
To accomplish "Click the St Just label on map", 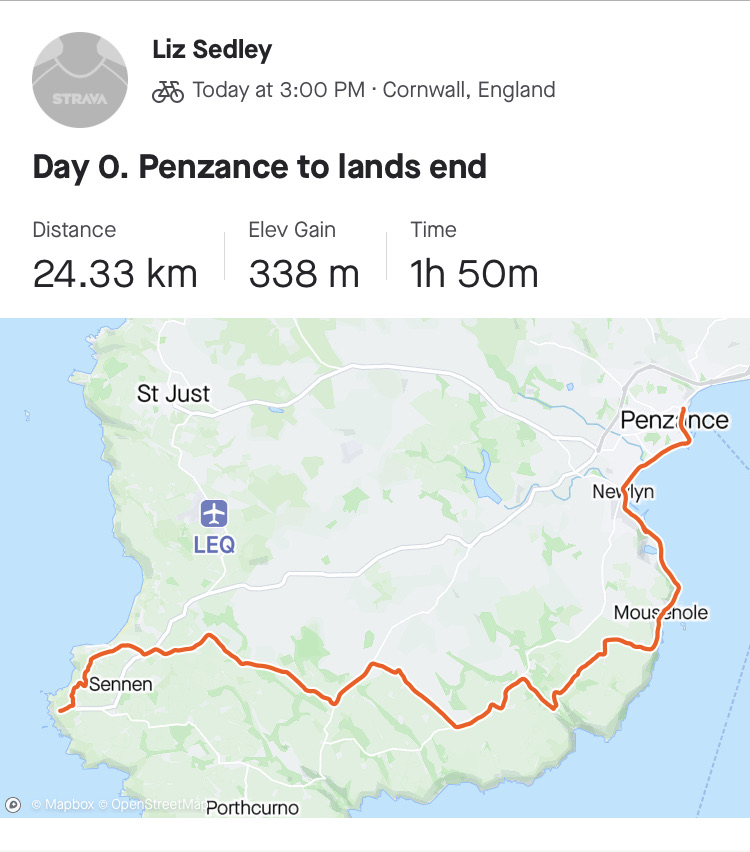I will coord(174,394).
